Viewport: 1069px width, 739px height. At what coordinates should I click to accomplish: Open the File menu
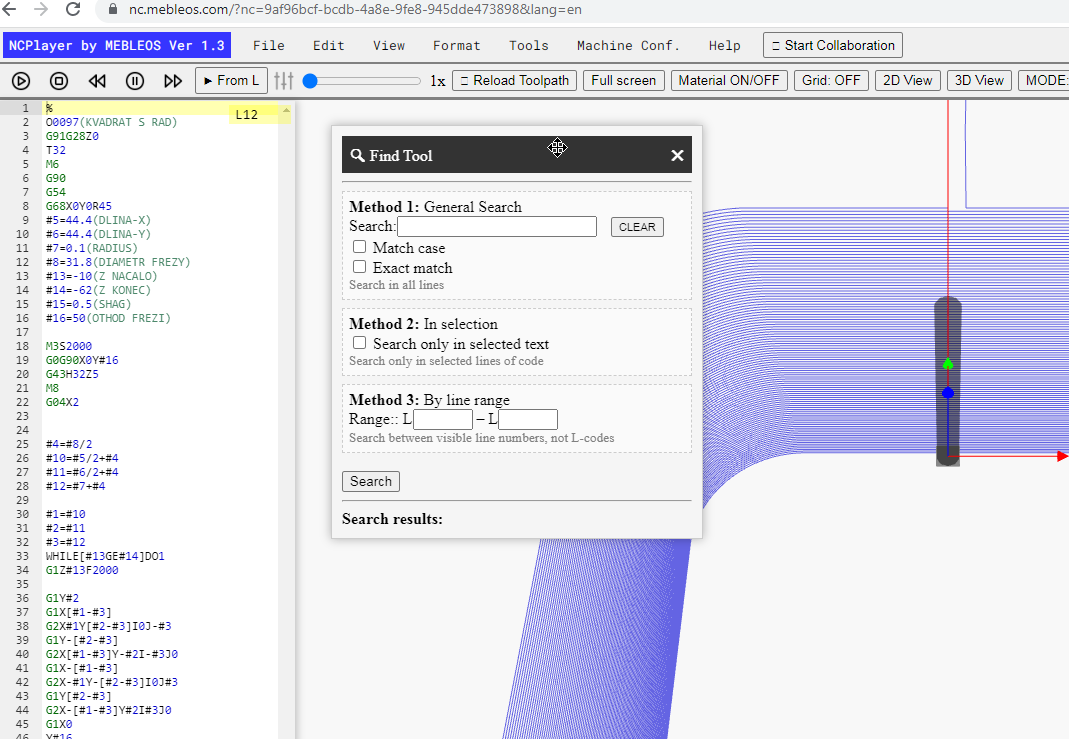[x=269, y=46]
